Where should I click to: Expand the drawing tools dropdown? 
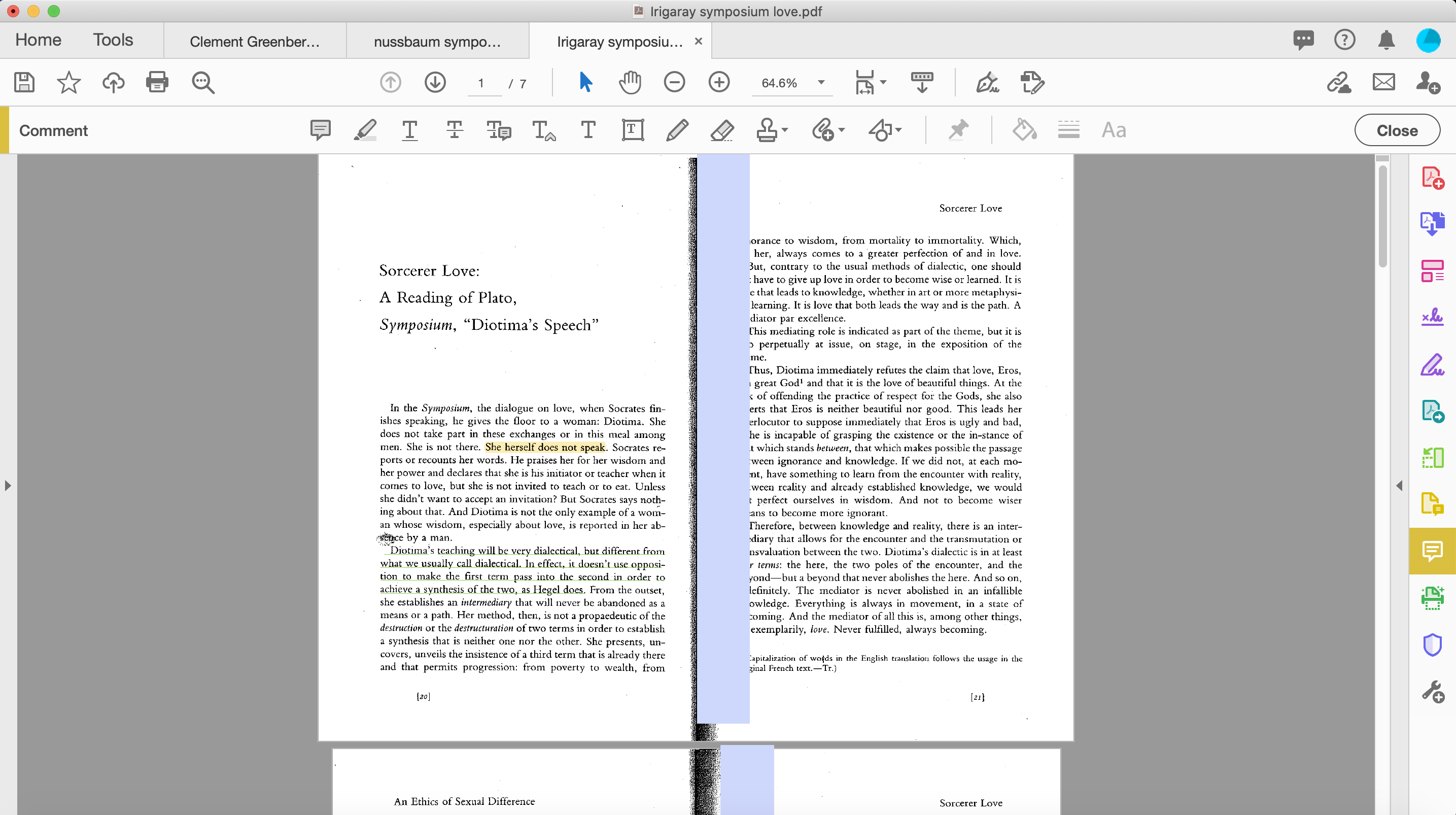pos(898,129)
